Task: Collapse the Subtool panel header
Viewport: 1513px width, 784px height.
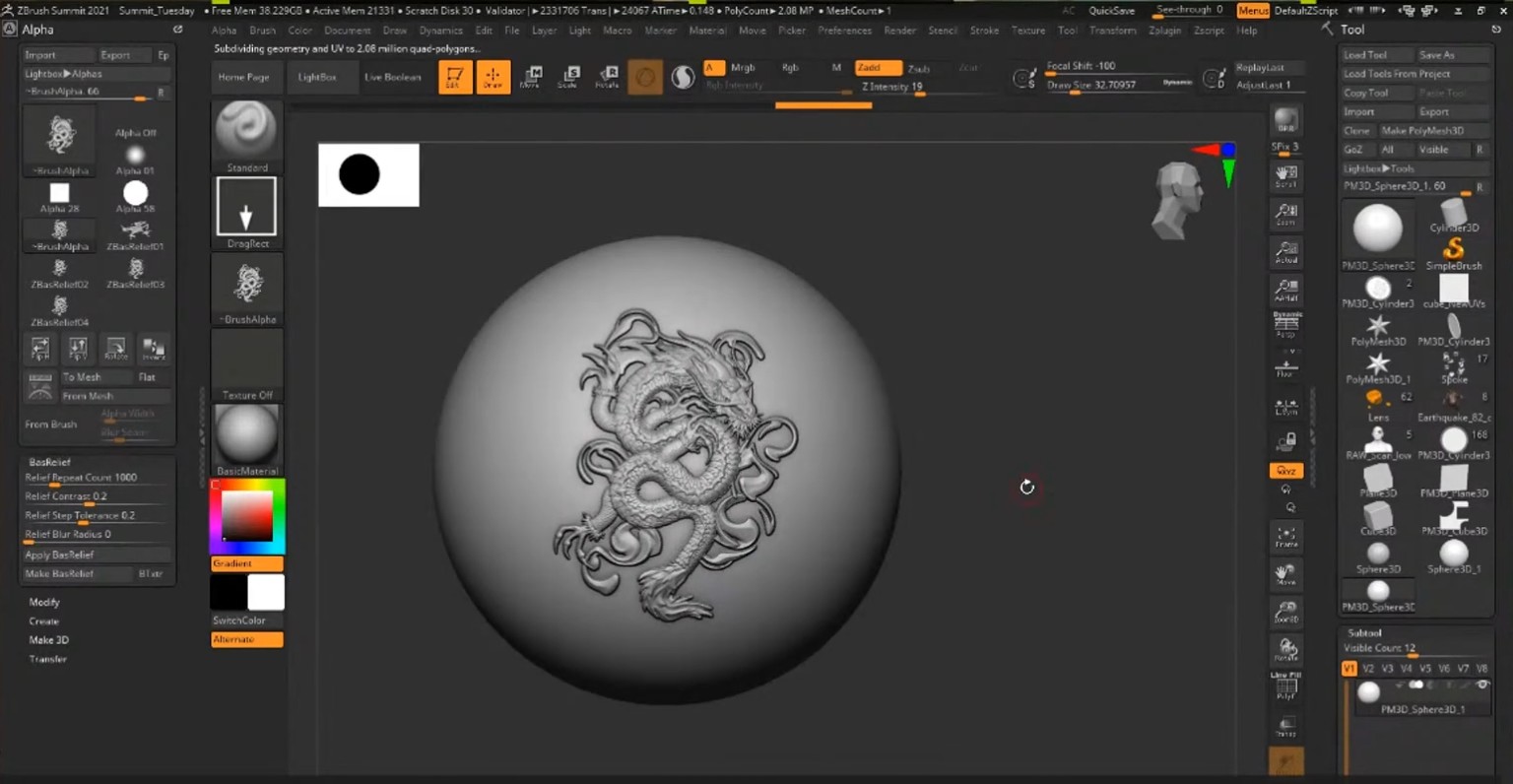Action: coord(1364,632)
